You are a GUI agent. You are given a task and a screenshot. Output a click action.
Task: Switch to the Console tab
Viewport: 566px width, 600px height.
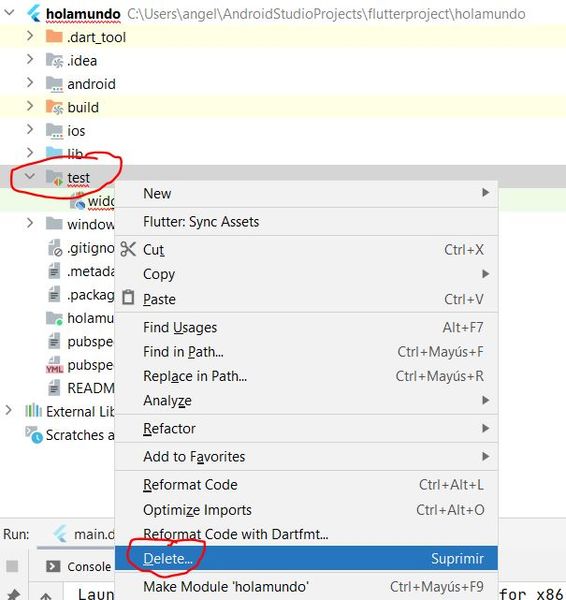(x=79, y=566)
